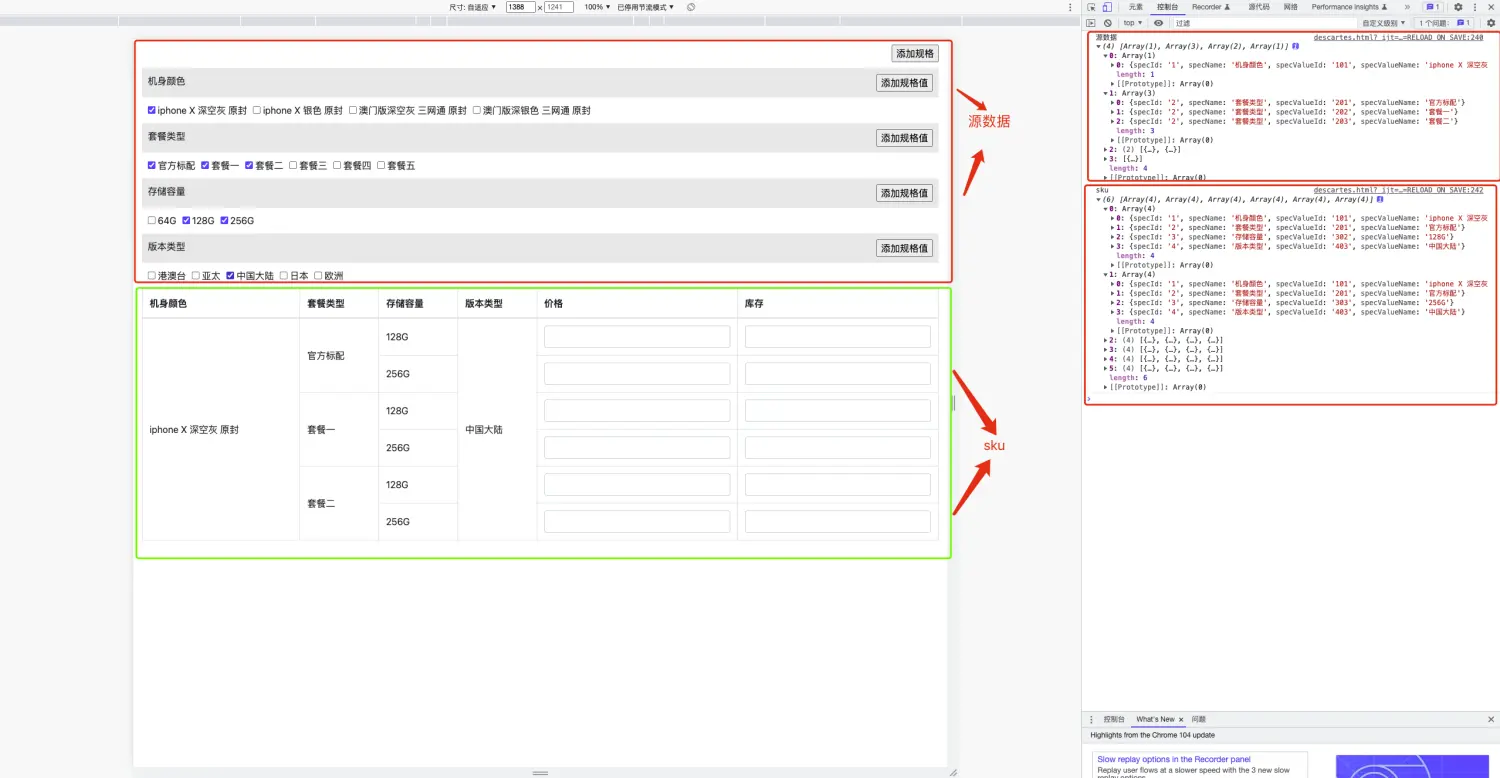
Task: Expand the 3: [{…}] node in source data
Action: (x=1106, y=159)
